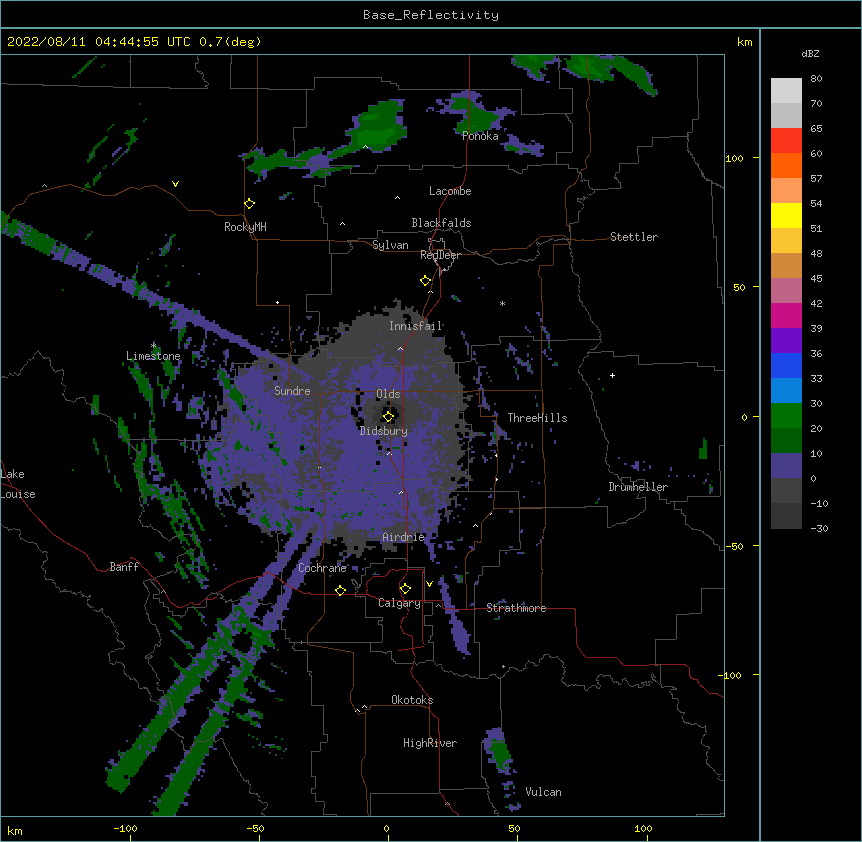This screenshot has width=862, height=842.
Task: Click the Okotoks town label
Action: [x=412, y=700]
